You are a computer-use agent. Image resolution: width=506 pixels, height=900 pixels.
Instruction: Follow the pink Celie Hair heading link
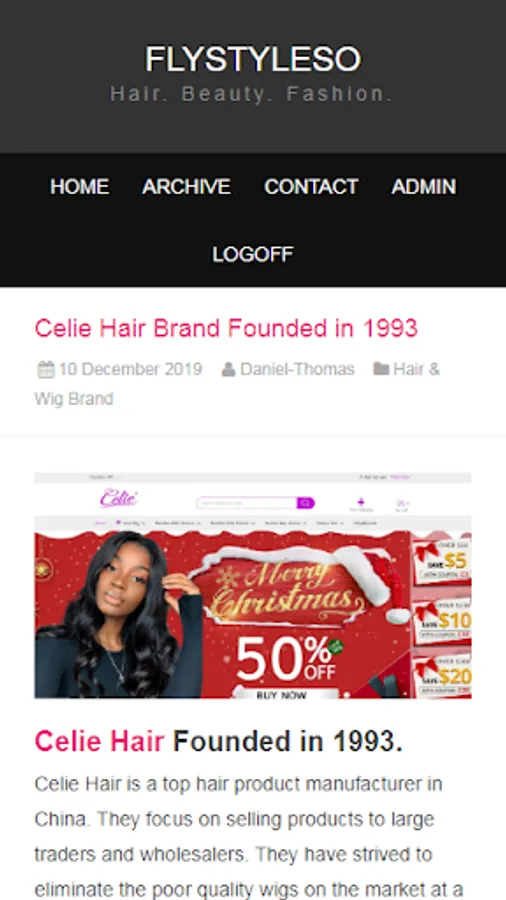tap(99, 741)
